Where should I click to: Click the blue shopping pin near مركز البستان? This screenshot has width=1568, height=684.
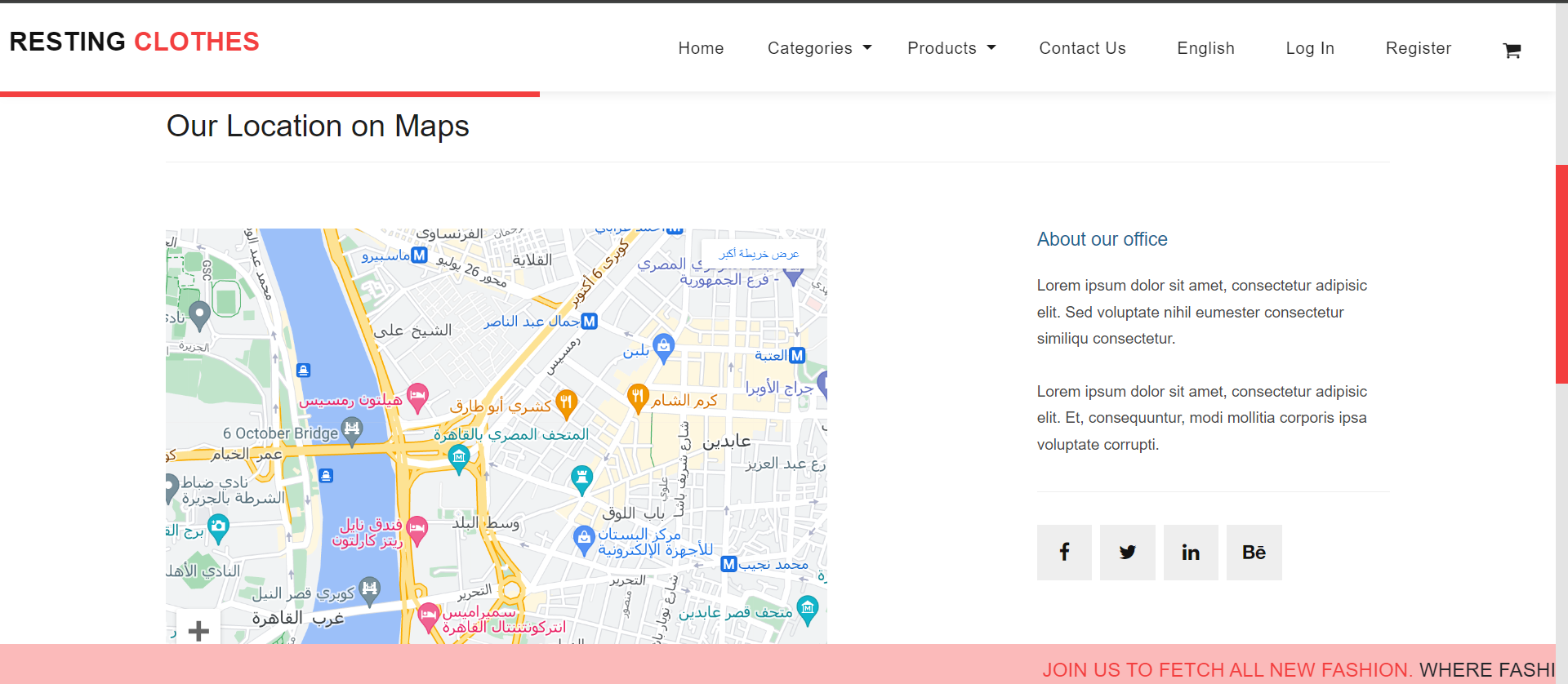tap(583, 540)
